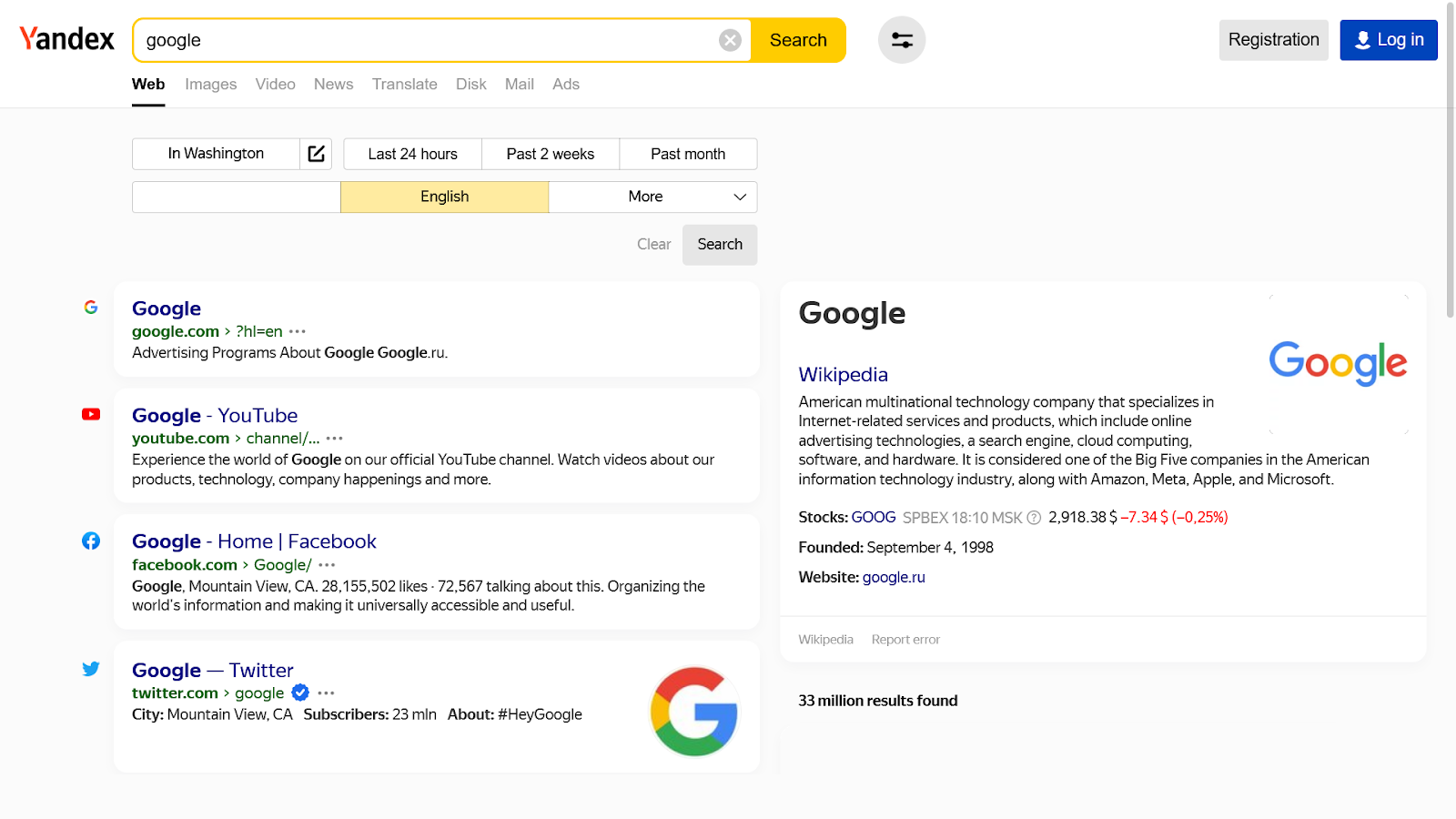Edit the Washington region with the pencil icon
This screenshot has width=1456, height=819.
tap(316, 154)
